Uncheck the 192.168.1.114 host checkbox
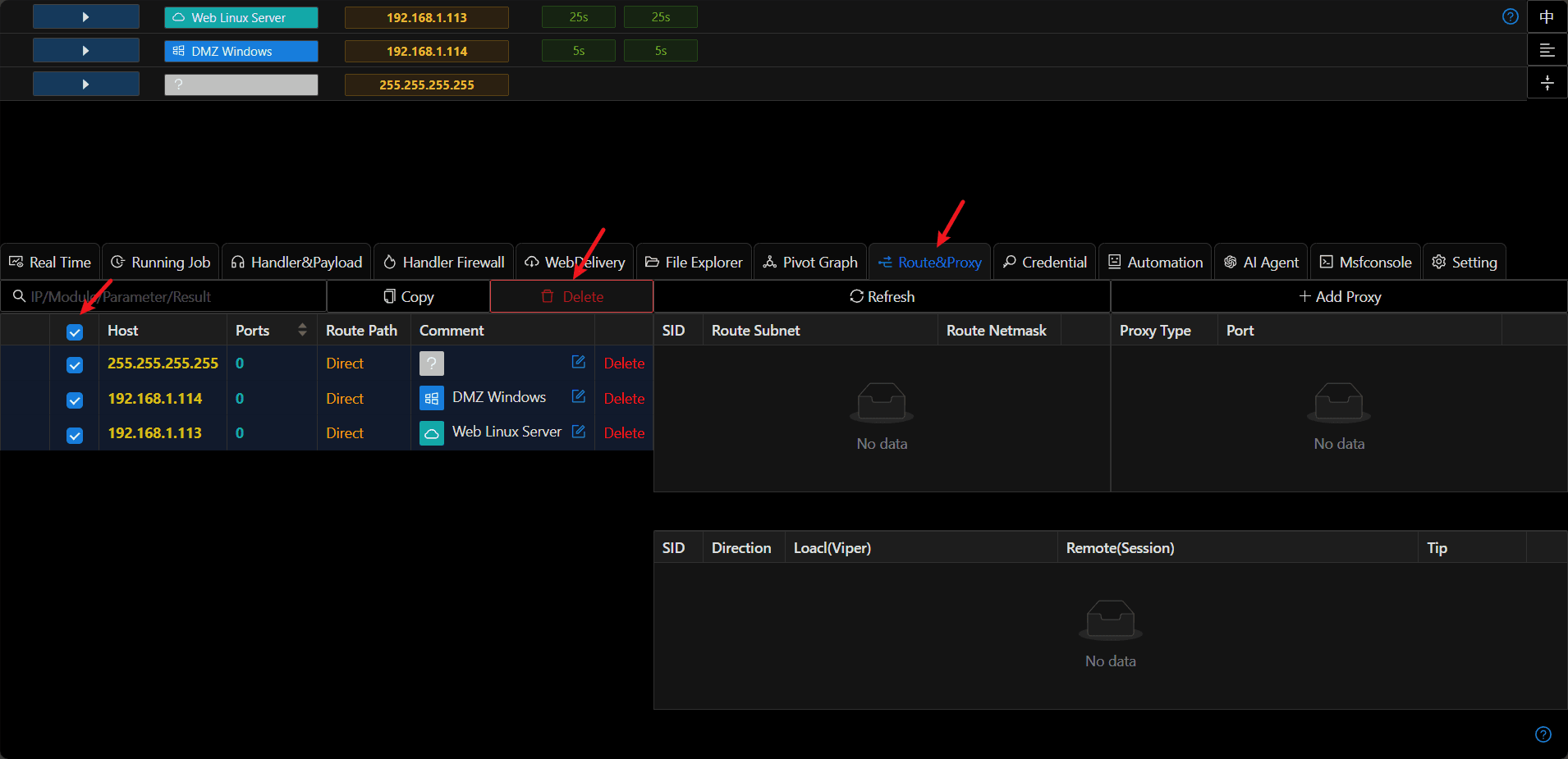This screenshot has height=759, width=1568. tap(75, 400)
